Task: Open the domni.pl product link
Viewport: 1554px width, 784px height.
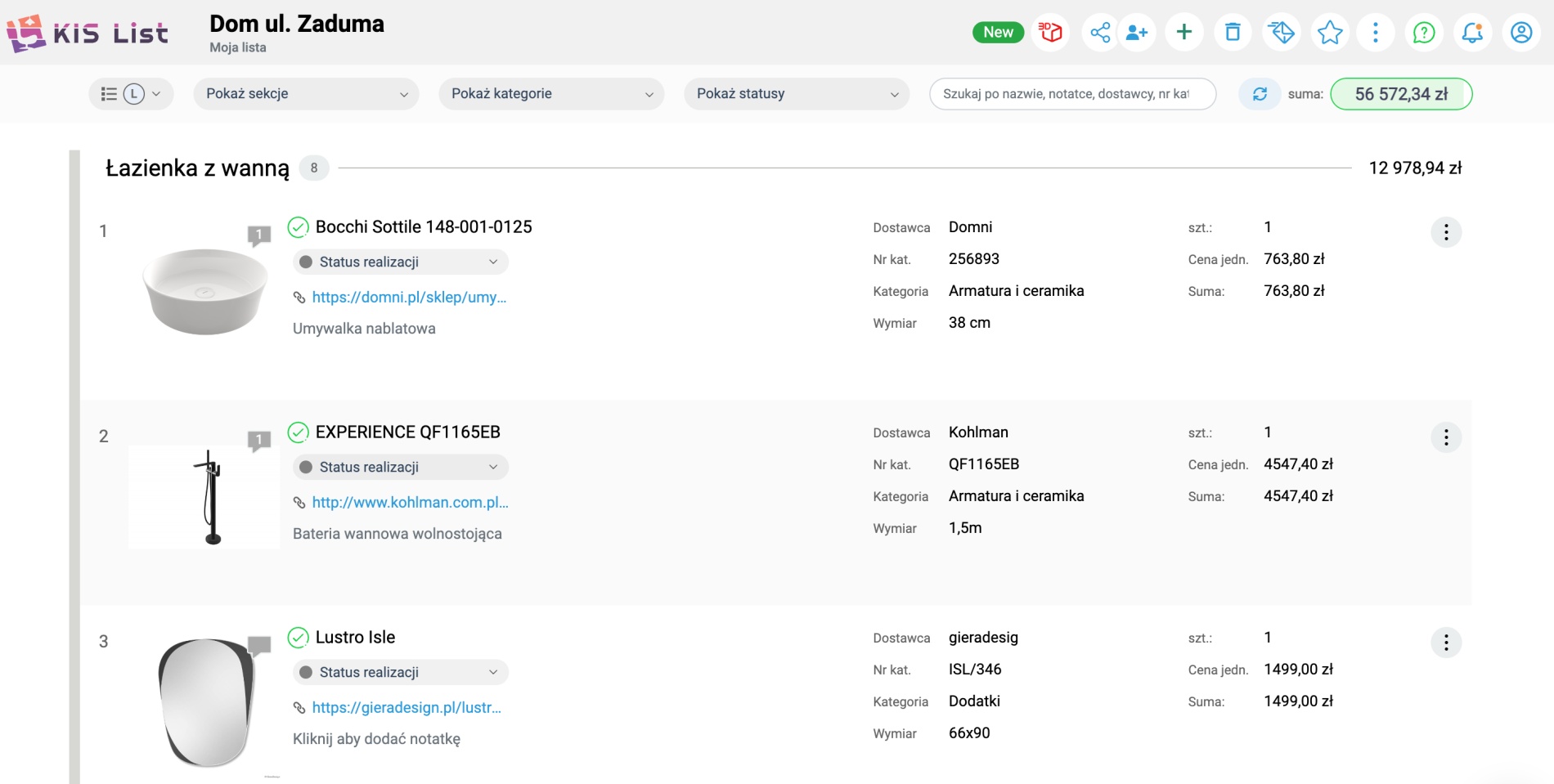Action: coord(409,298)
